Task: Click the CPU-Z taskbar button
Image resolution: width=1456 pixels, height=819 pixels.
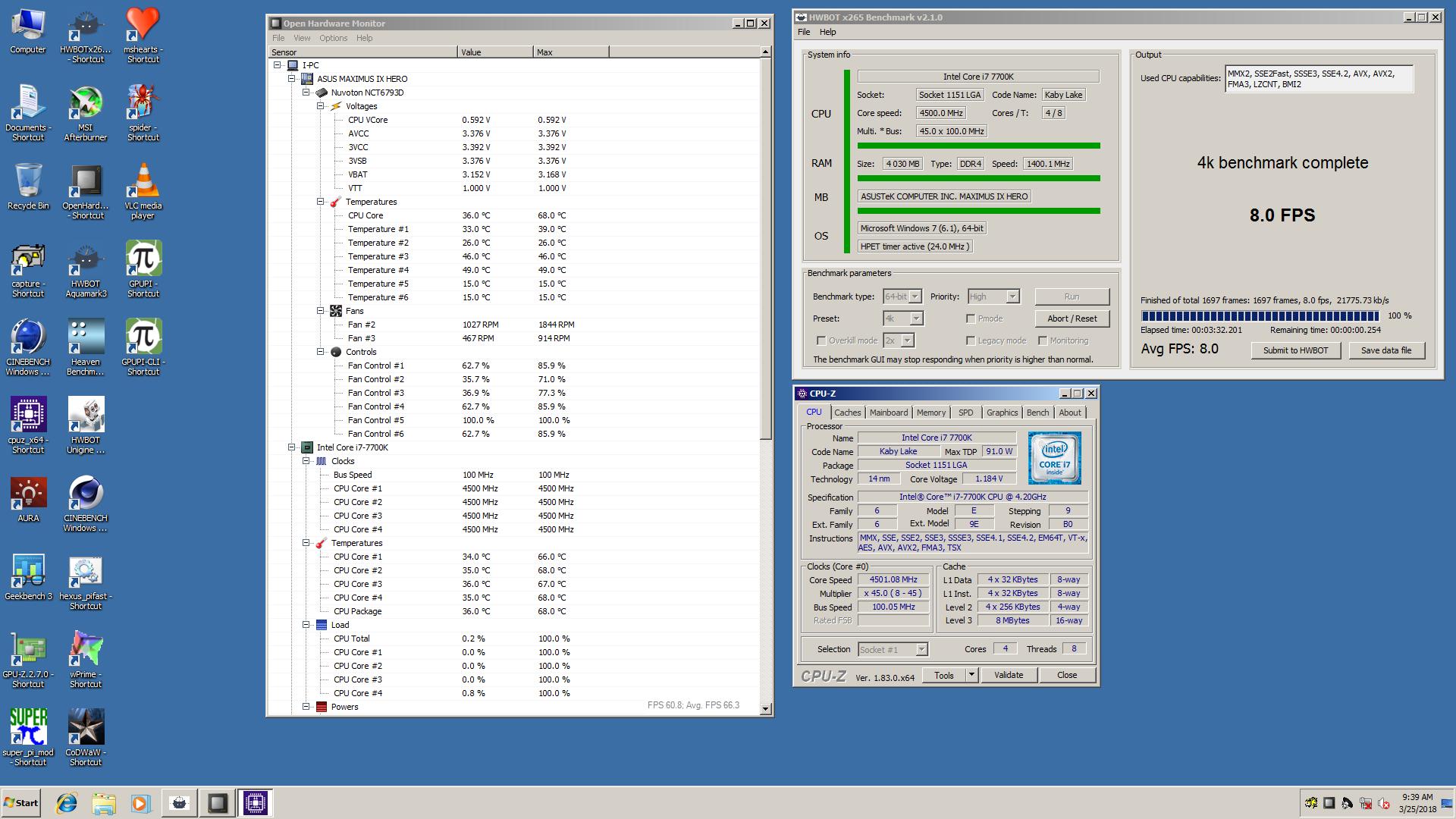Action: click(256, 803)
